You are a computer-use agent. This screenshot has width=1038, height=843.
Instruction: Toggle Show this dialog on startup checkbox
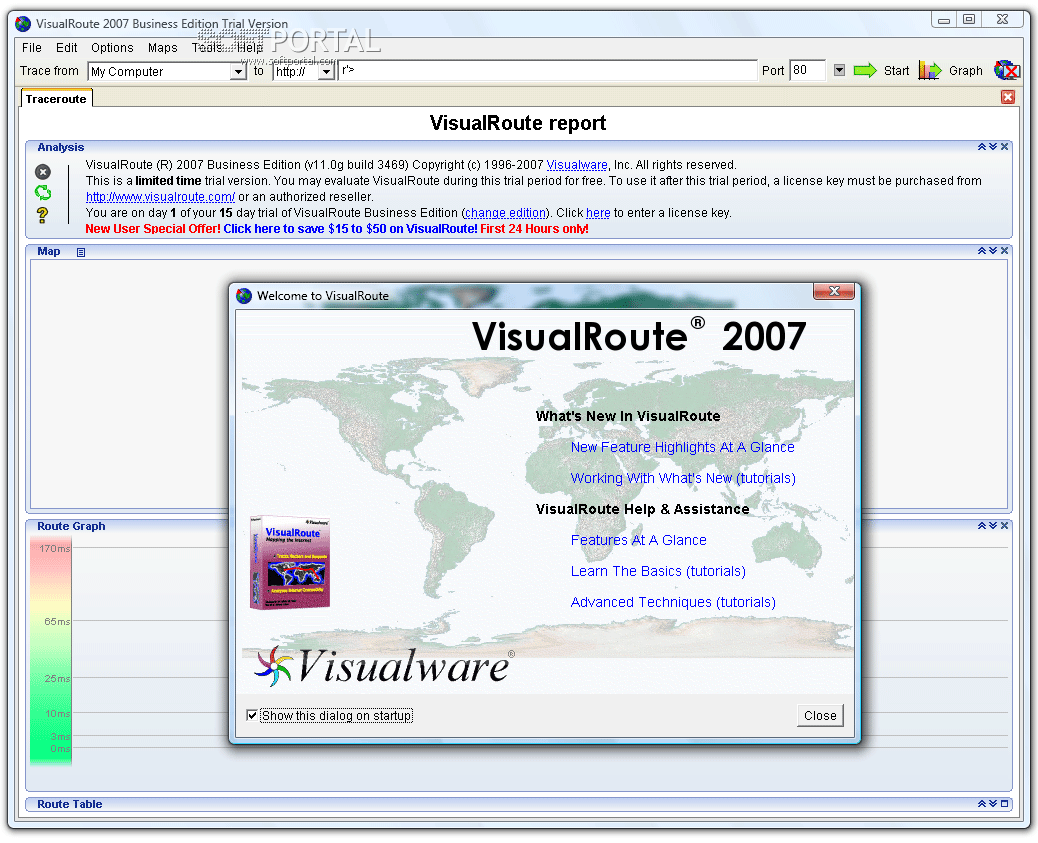point(252,715)
